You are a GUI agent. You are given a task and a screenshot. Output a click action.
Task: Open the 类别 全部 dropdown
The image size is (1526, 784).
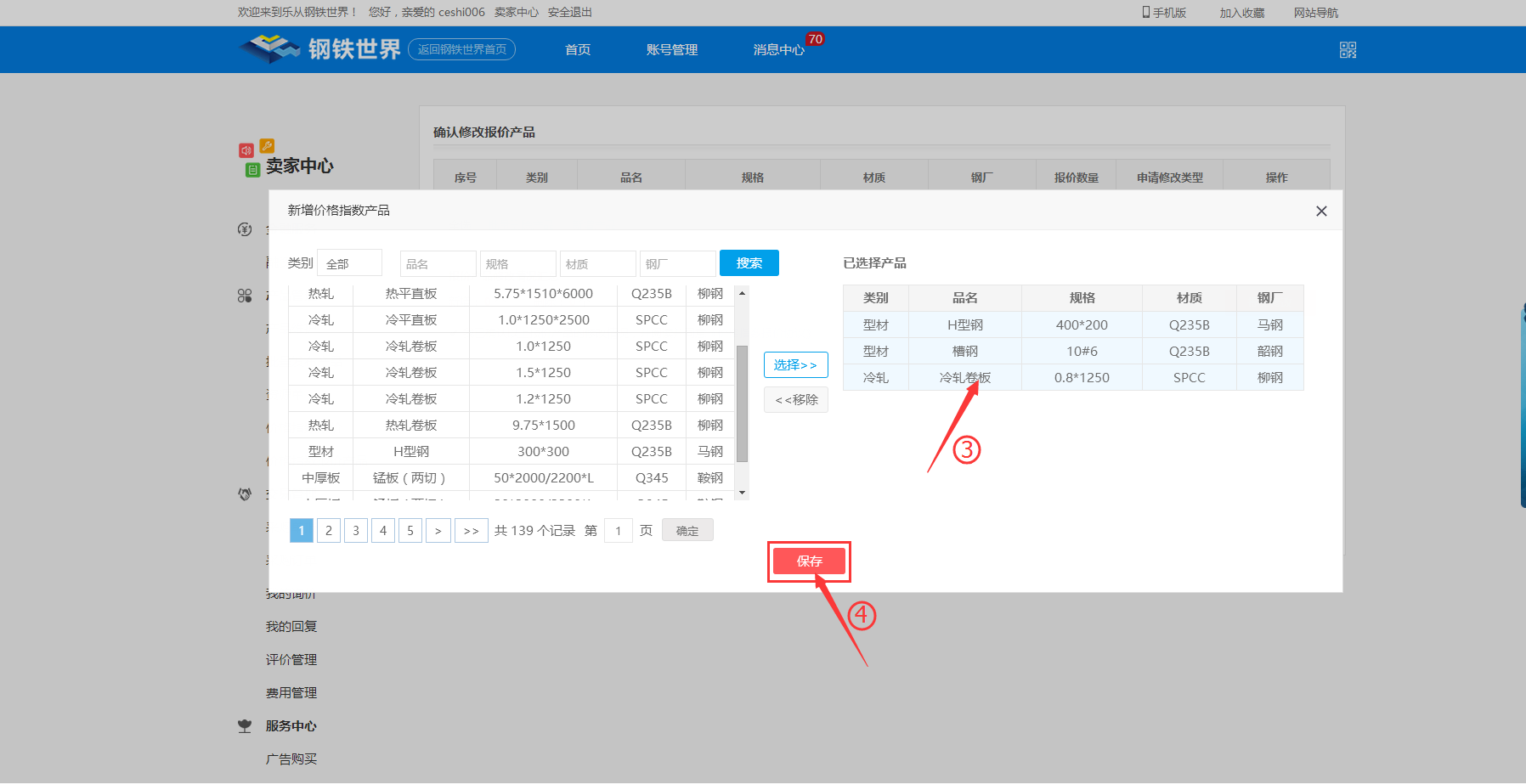(x=349, y=263)
